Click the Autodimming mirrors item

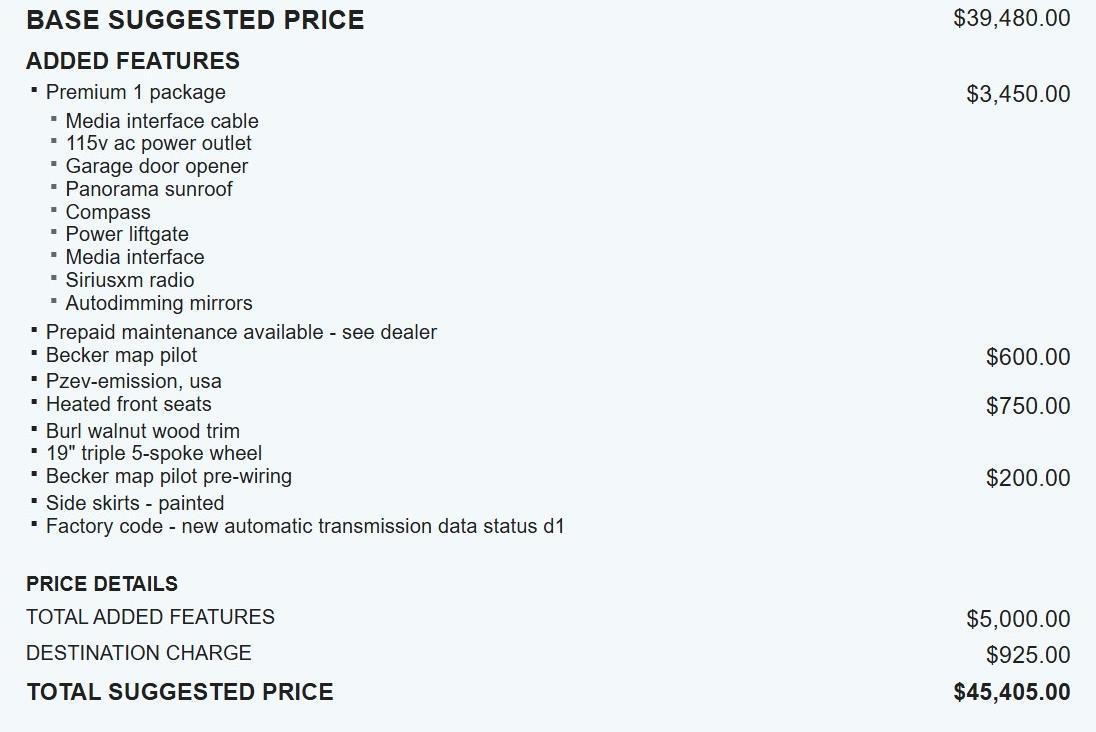pyautogui.click(x=158, y=303)
